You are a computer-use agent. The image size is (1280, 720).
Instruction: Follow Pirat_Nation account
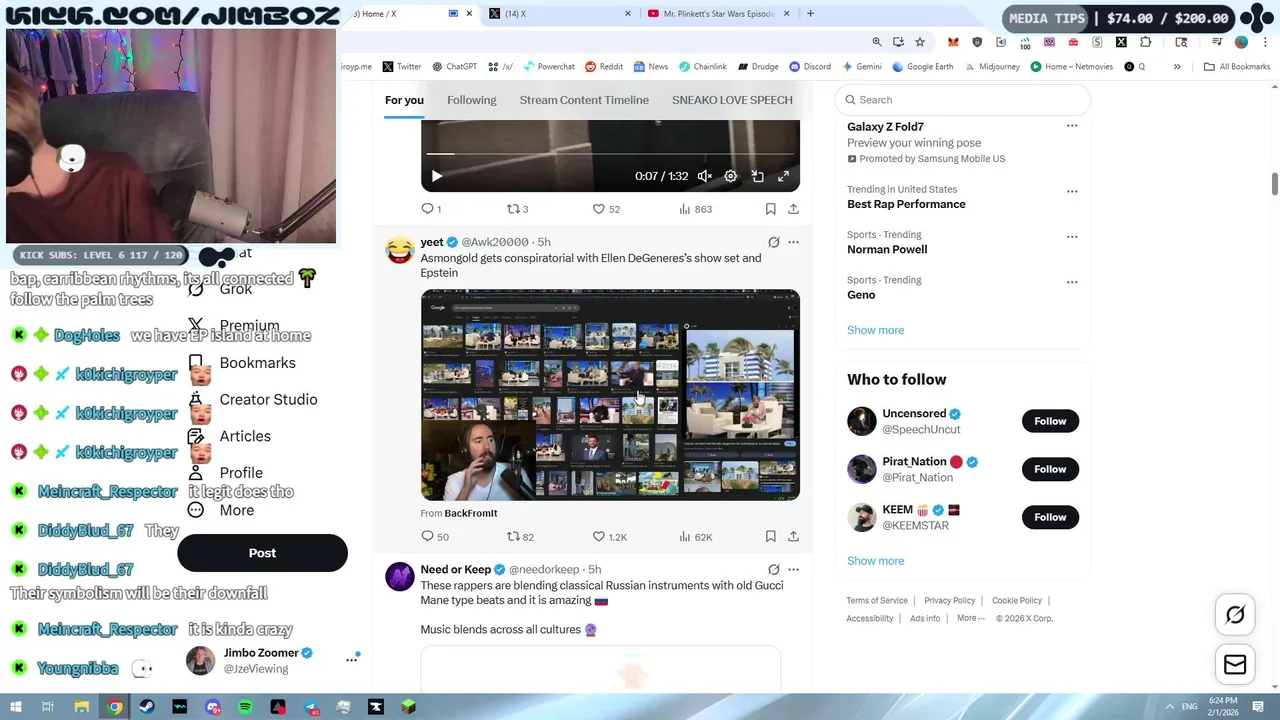click(1050, 469)
